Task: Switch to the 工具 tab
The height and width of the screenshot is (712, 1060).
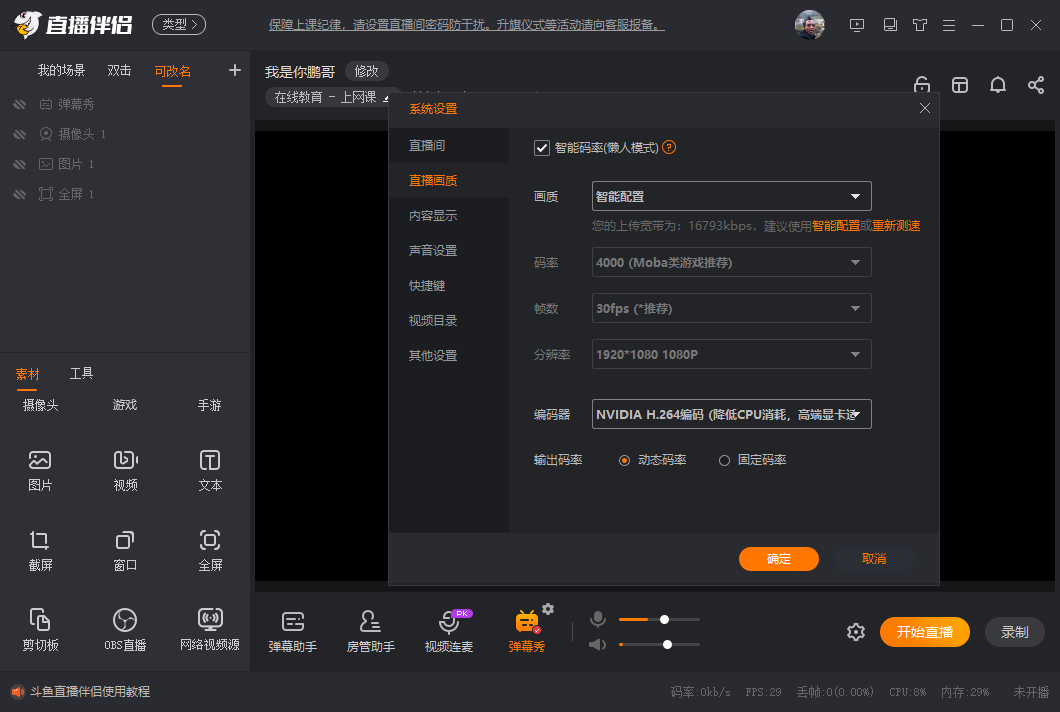Action: (81, 374)
